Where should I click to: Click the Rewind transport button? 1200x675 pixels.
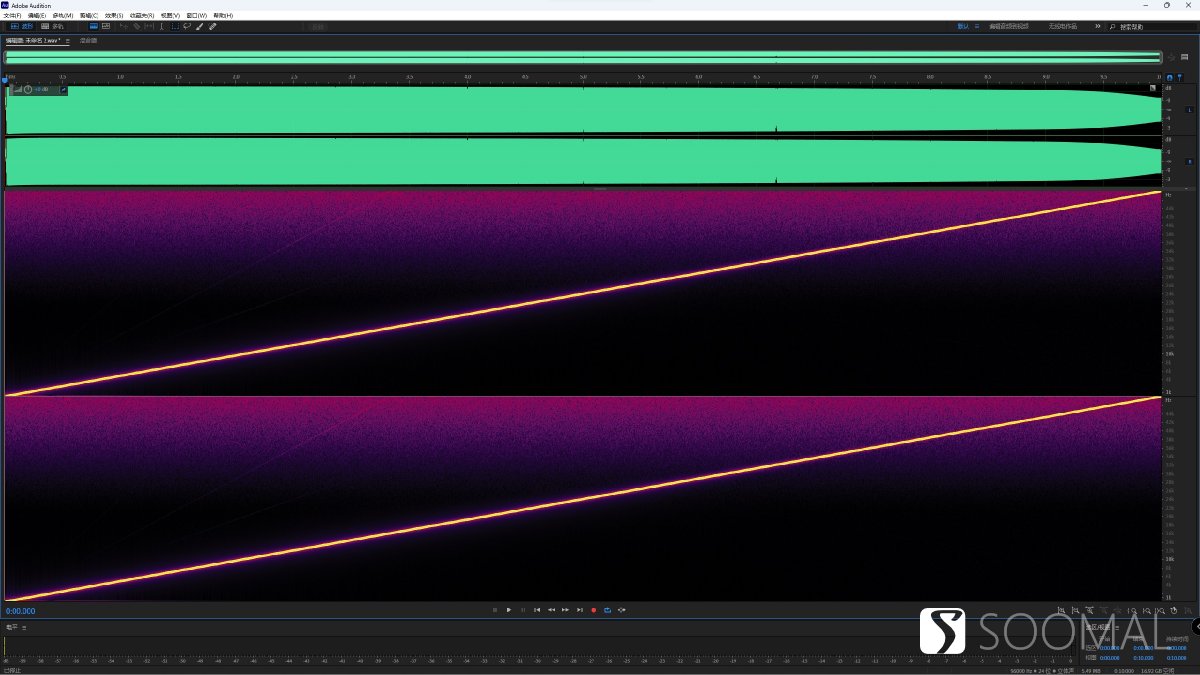tap(551, 610)
